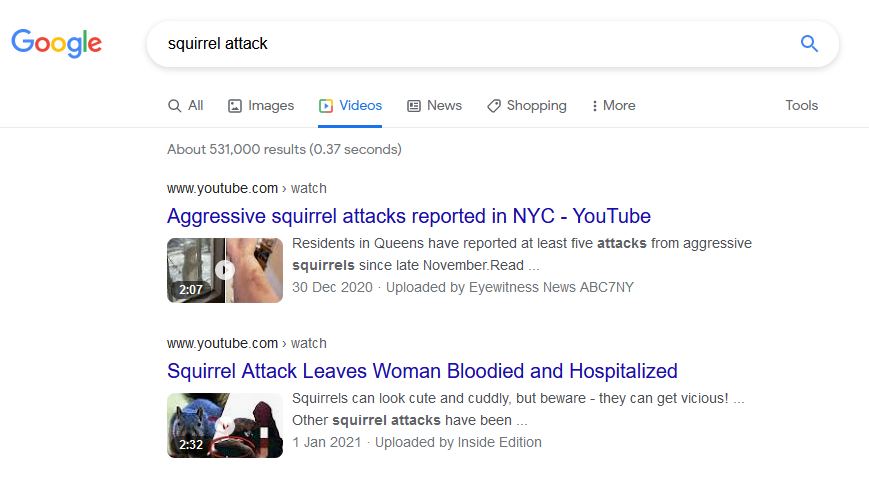Open 'Squirrel Attack Leaves Woman Bloodied' link

tap(422, 371)
